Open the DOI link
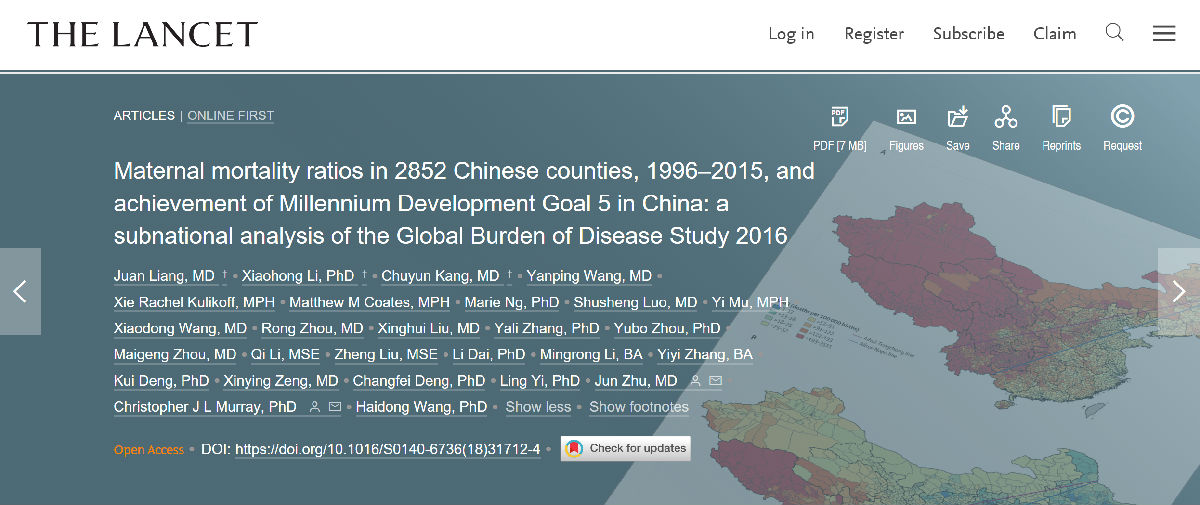This screenshot has height=505, width=1200. (387, 450)
